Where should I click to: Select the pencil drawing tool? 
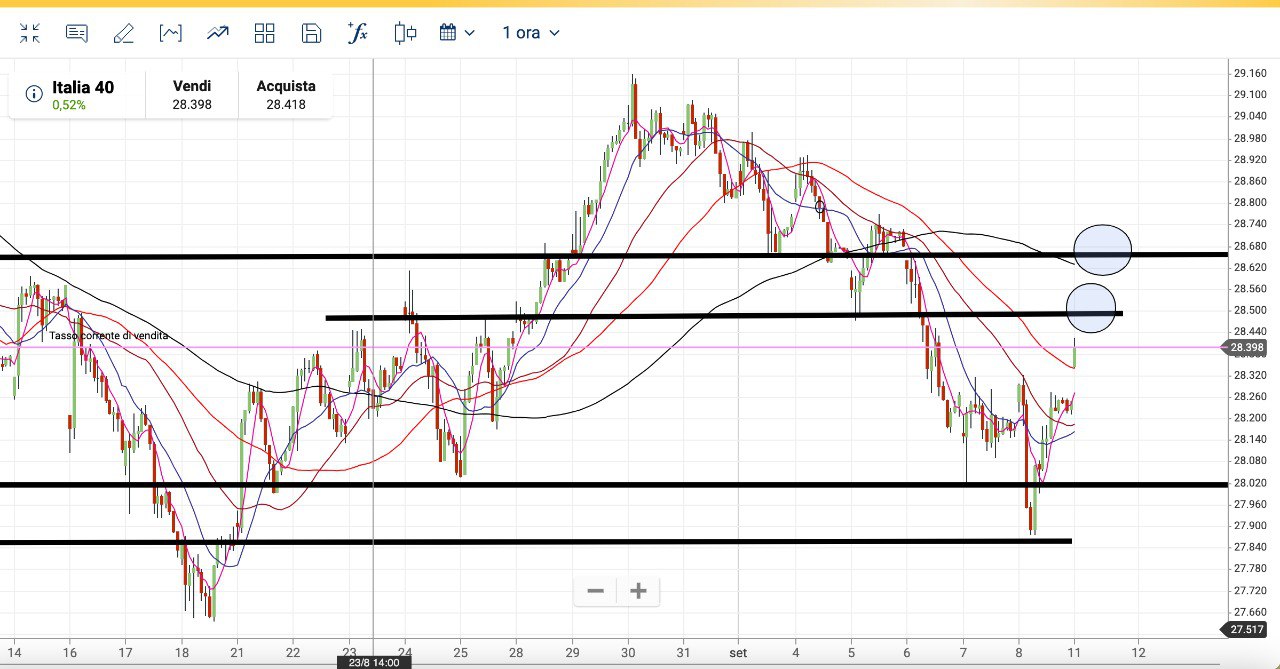pyautogui.click(x=124, y=33)
